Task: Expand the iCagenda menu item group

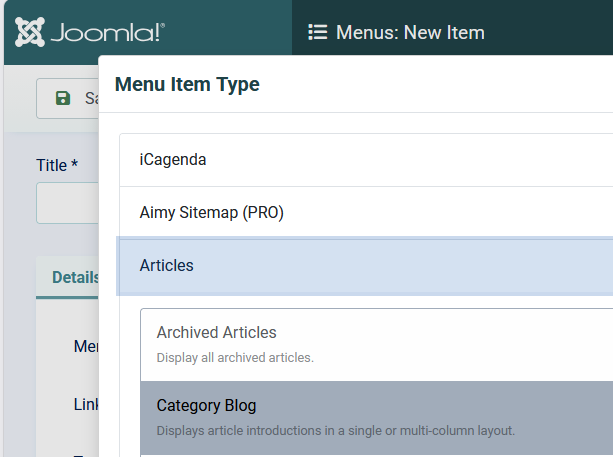Action: pos(366,160)
